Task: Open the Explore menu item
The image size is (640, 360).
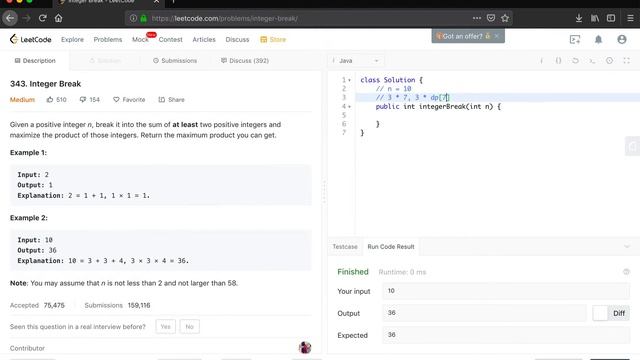Action: [72, 40]
